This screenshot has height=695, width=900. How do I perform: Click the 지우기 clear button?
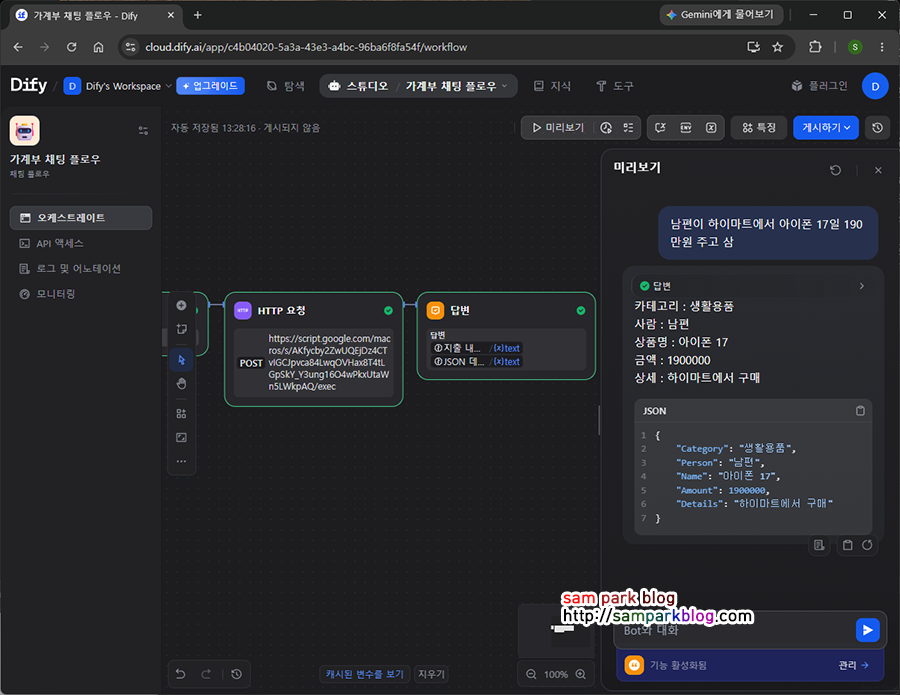[x=432, y=674]
